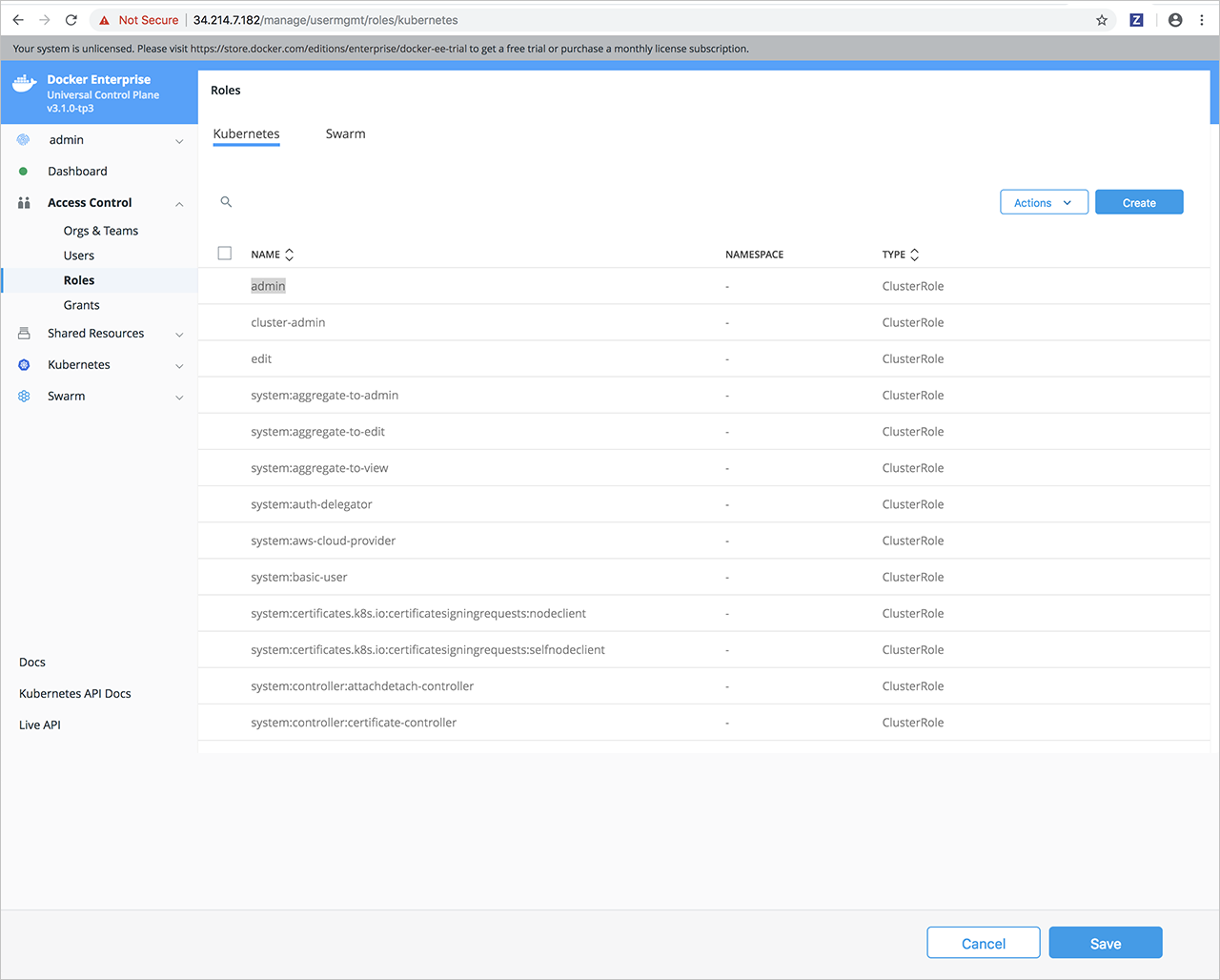Bookmark this page with star icon
This screenshot has width=1220, height=980.
click(x=1102, y=20)
